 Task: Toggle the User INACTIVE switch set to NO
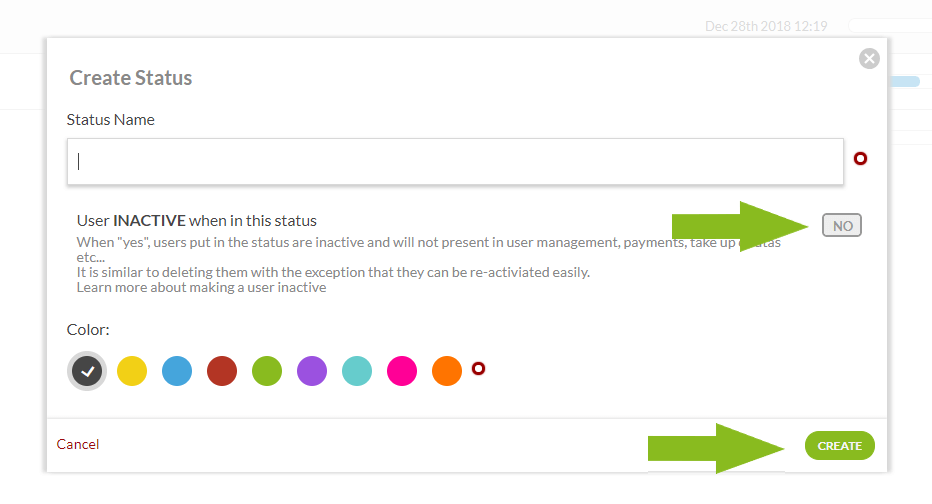pos(842,226)
